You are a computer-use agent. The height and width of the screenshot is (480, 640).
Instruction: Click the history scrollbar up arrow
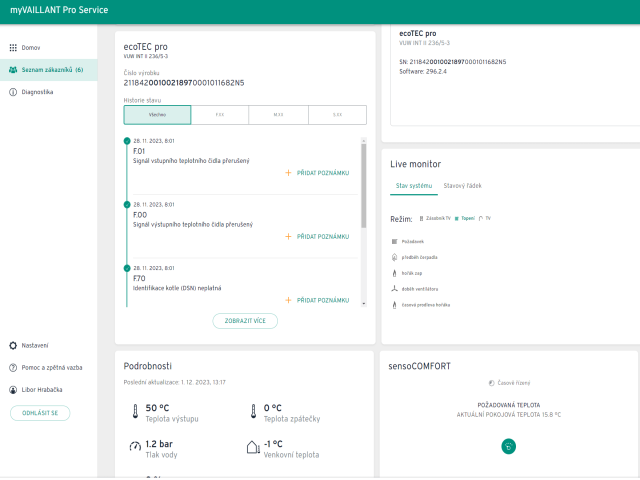click(364, 140)
